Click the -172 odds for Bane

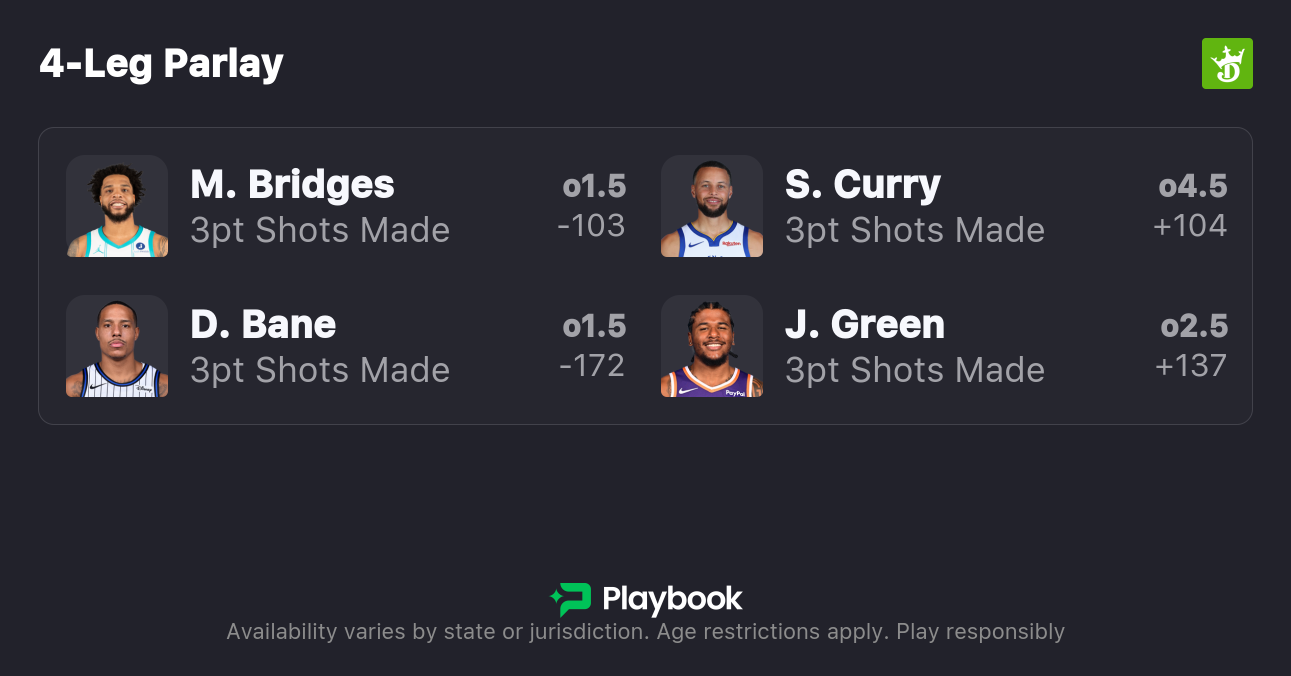[x=591, y=366]
